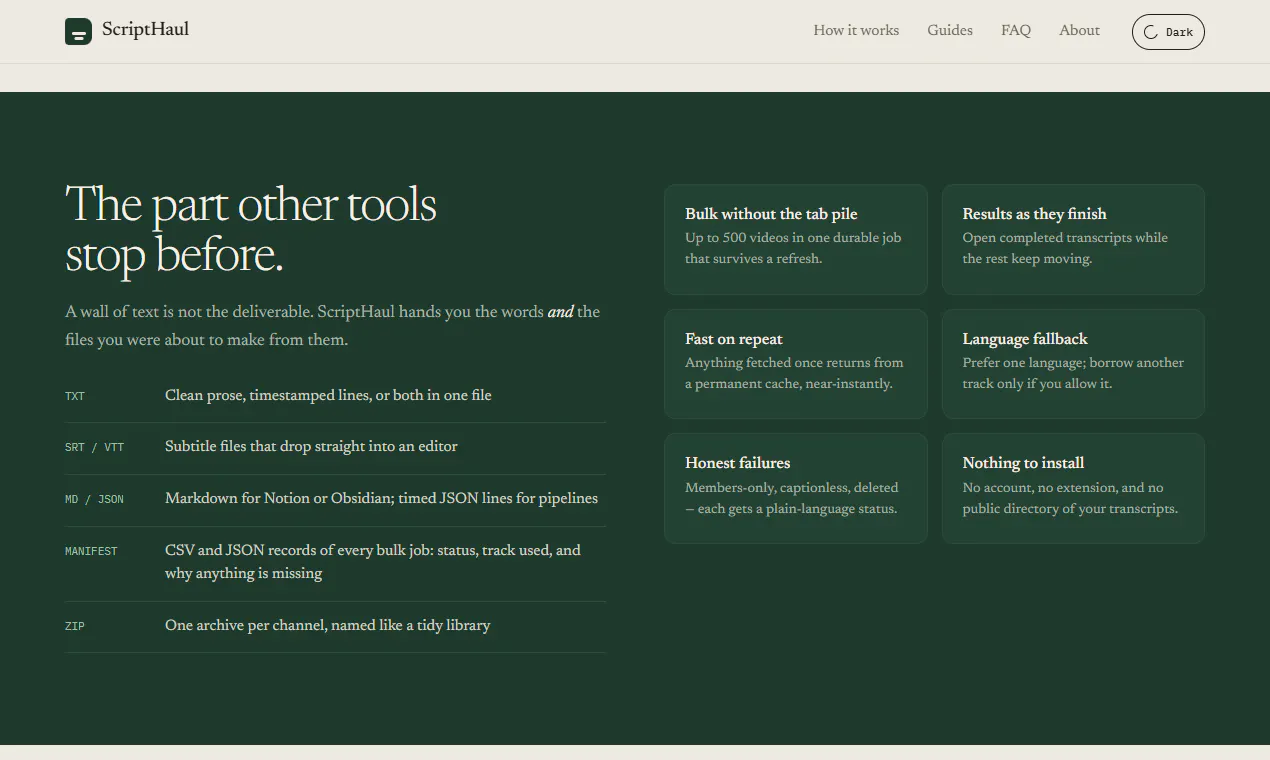
Task: Click the 'Nothing to install' card heading
Action: (1023, 463)
